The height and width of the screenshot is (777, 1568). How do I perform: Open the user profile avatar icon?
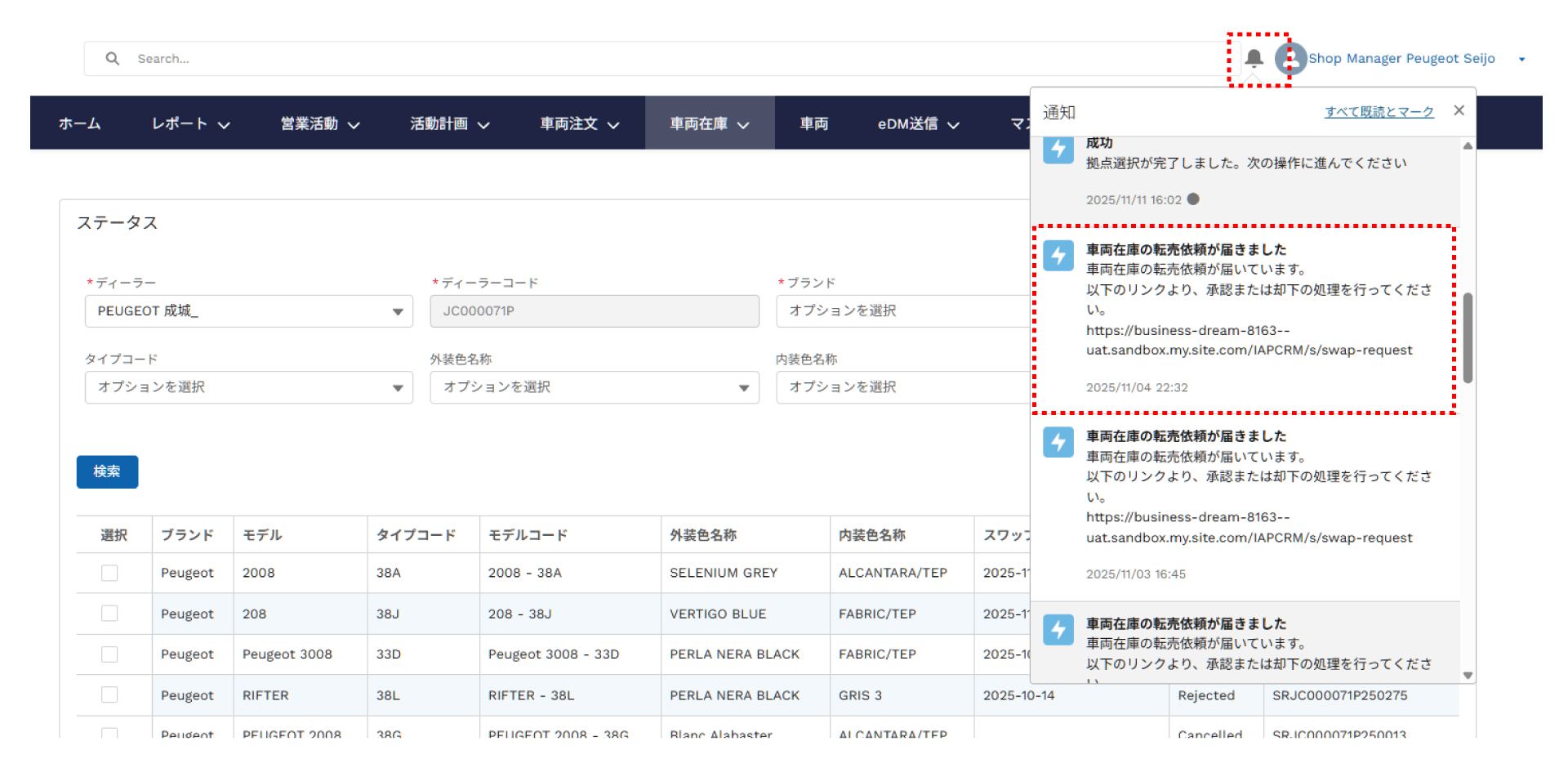click(x=1290, y=59)
